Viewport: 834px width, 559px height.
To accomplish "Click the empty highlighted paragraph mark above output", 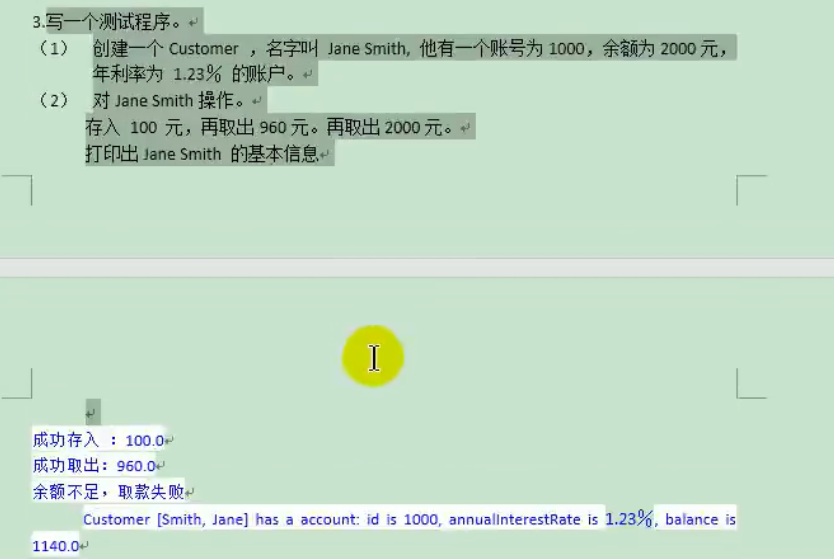I will click(x=93, y=412).
